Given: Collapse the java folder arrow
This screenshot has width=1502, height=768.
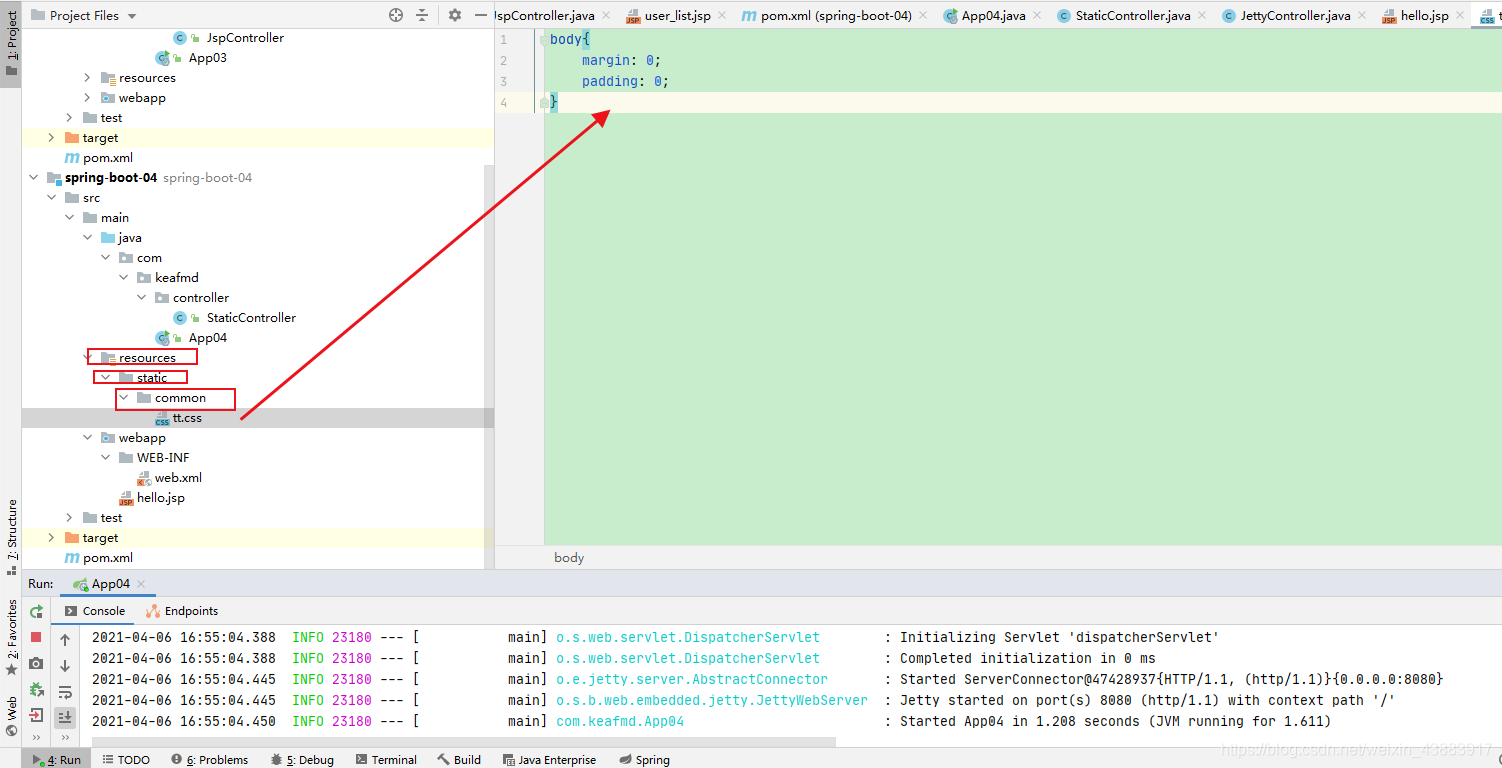Looking at the screenshot, I should coord(88,238).
